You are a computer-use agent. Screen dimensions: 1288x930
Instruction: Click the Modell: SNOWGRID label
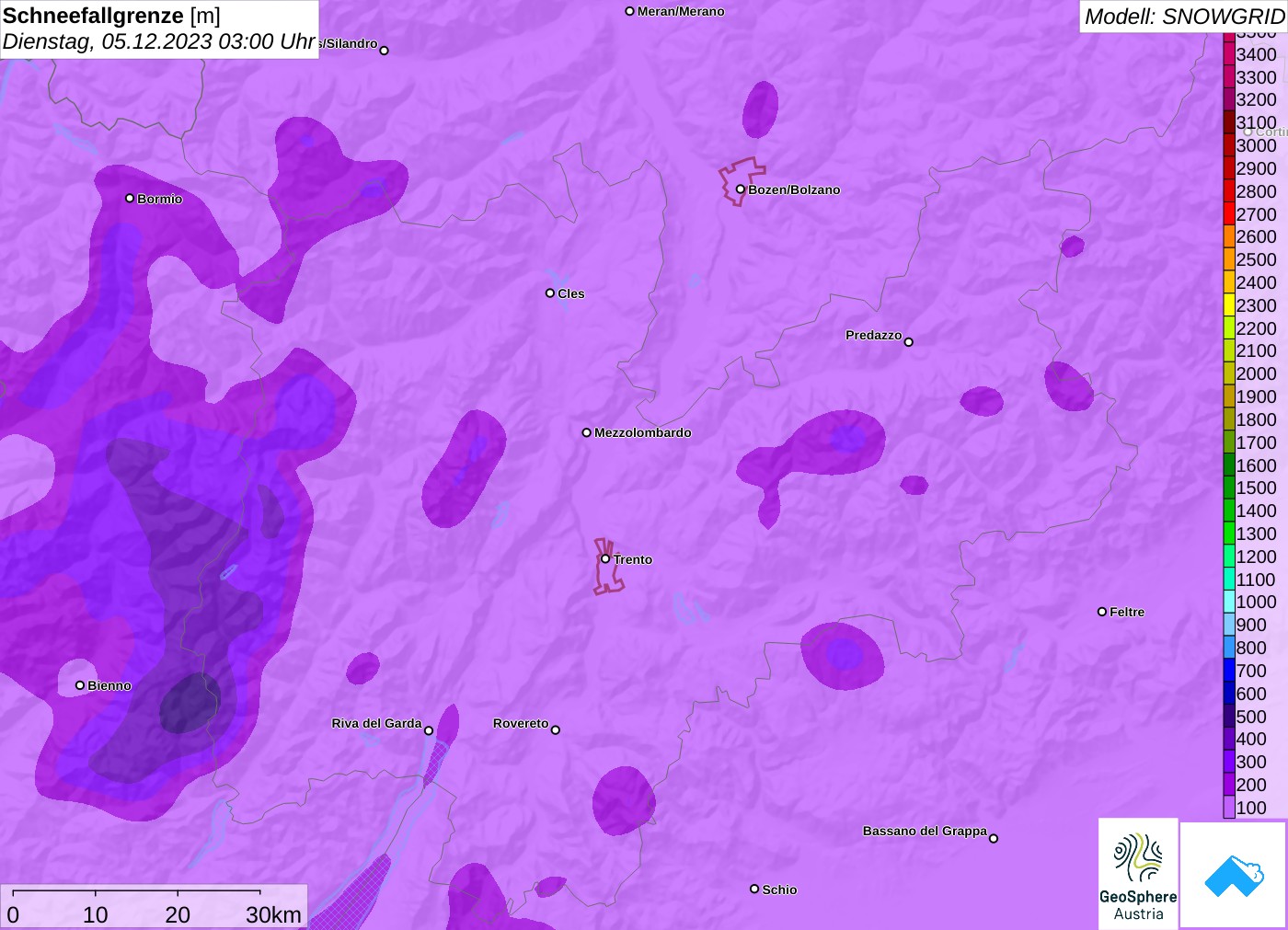[x=1184, y=17]
